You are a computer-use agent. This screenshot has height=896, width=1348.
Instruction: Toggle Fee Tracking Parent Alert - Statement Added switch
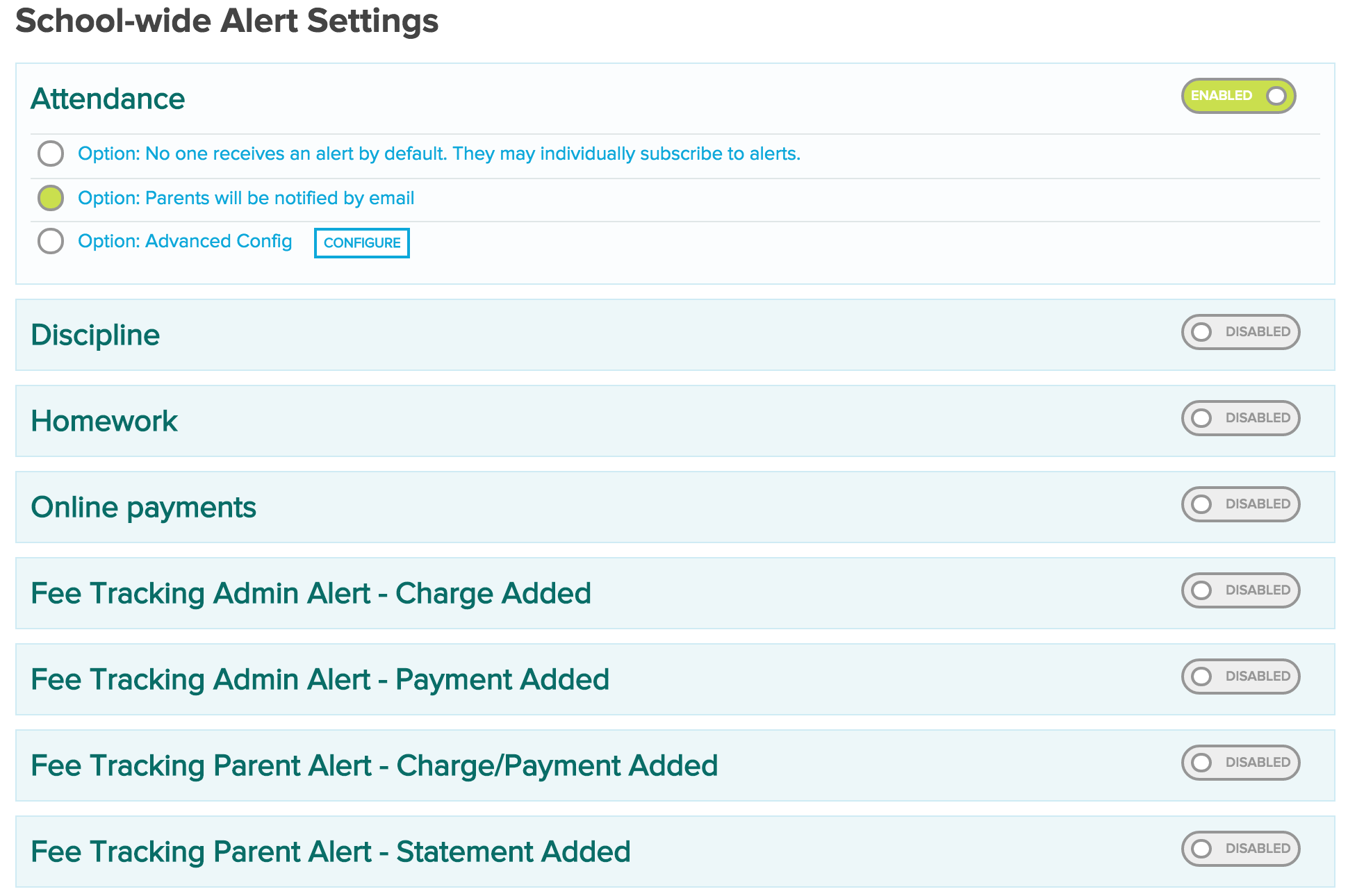(x=1240, y=849)
